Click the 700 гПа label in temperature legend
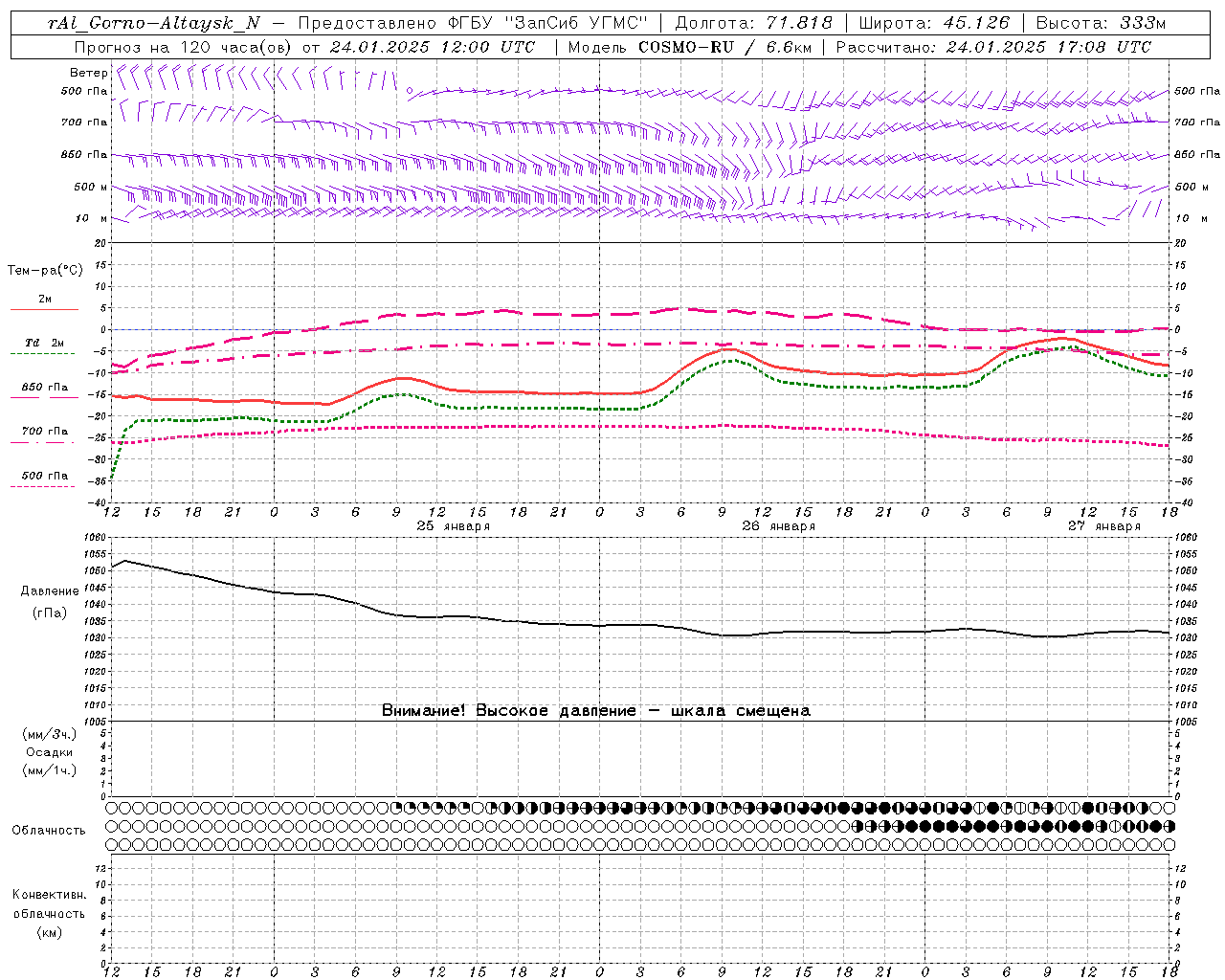The image size is (1225, 980). coord(45,431)
